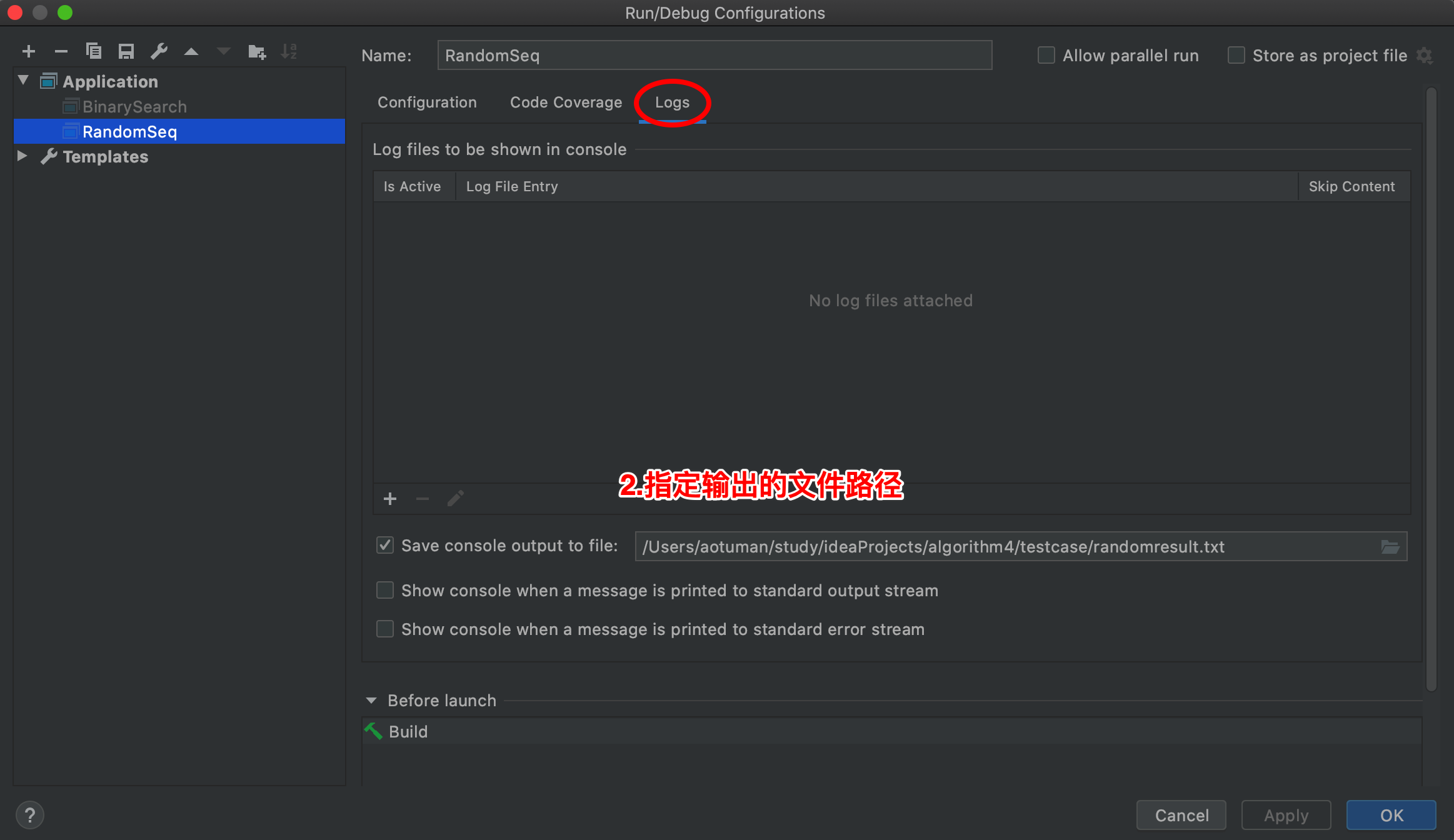This screenshot has height=840, width=1454.
Task: Click the Remove Configuration minus icon
Action: (x=61, y=51)
